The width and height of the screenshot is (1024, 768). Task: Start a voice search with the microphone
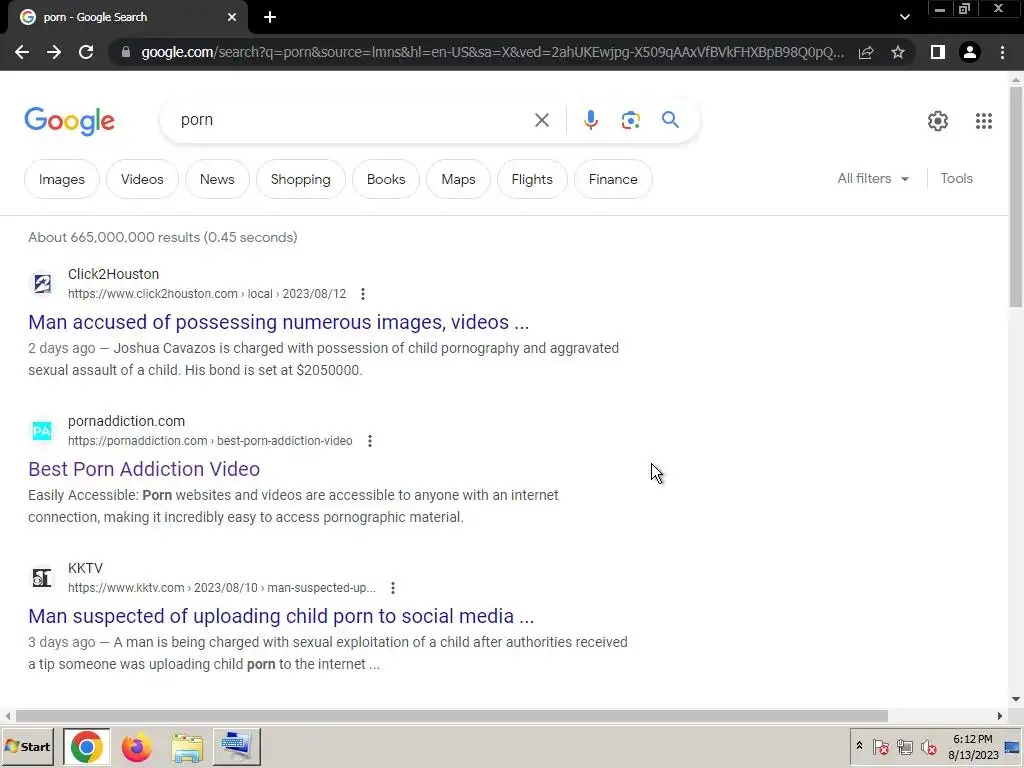tap(590, 120)
